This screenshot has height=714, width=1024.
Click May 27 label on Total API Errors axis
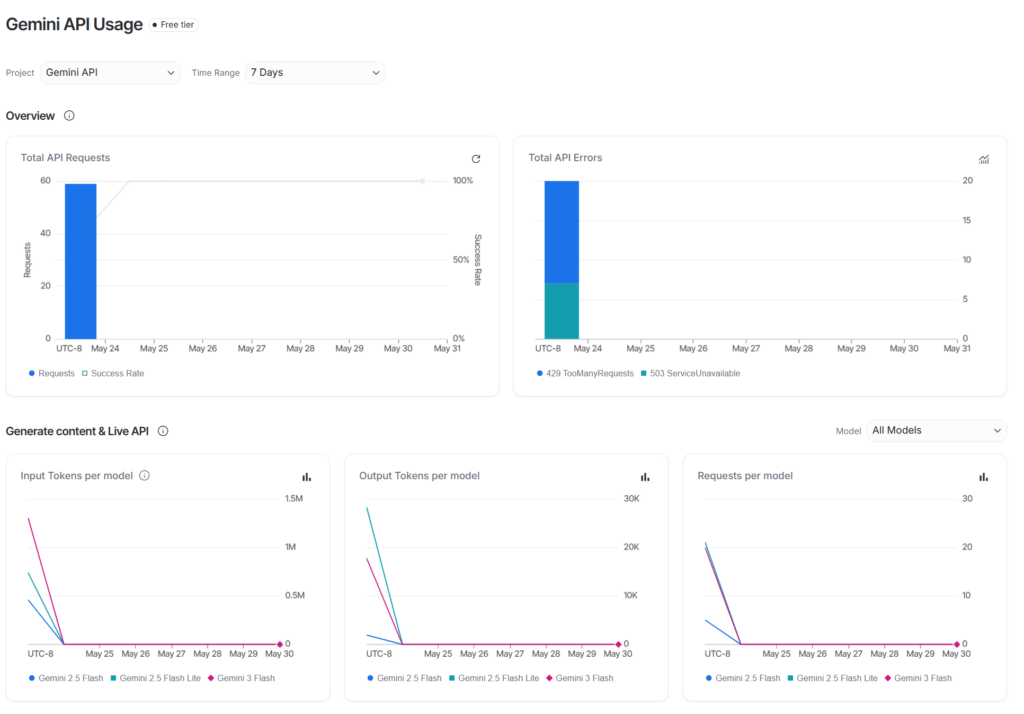point(746,348)
